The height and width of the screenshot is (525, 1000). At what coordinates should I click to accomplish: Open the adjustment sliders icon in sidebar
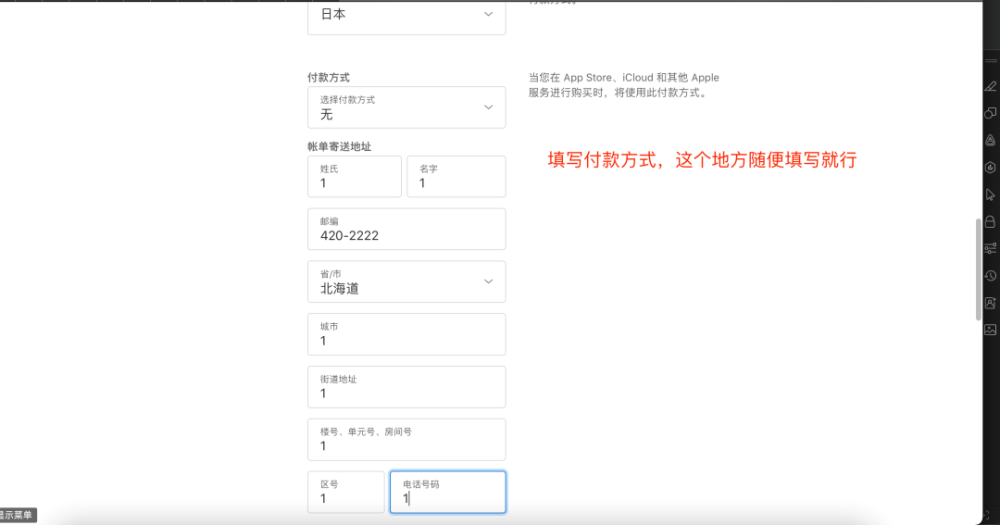[990, 248]
